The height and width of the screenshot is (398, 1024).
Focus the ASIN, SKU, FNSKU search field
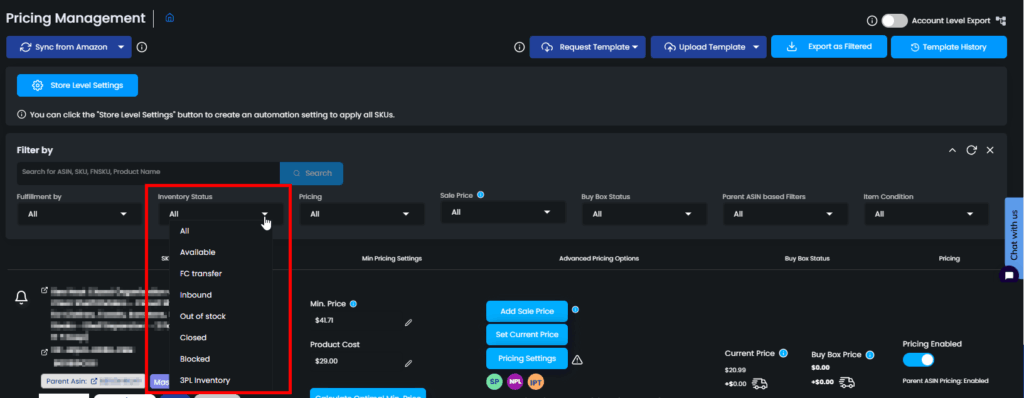click(x=149, y=173)
